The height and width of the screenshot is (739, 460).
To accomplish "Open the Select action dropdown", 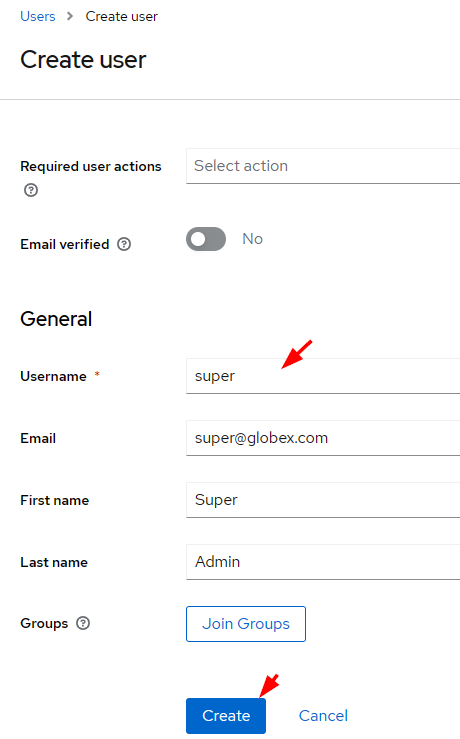I will [x=323, y=166].
